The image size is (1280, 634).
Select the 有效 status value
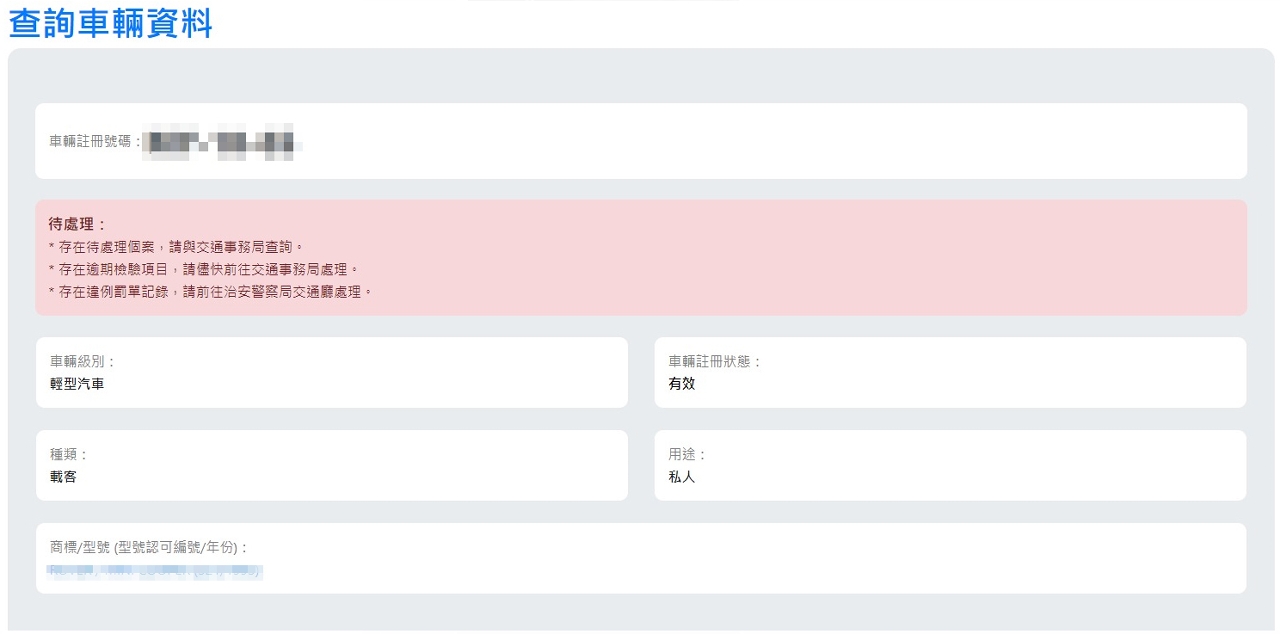(x=682, y=383)
